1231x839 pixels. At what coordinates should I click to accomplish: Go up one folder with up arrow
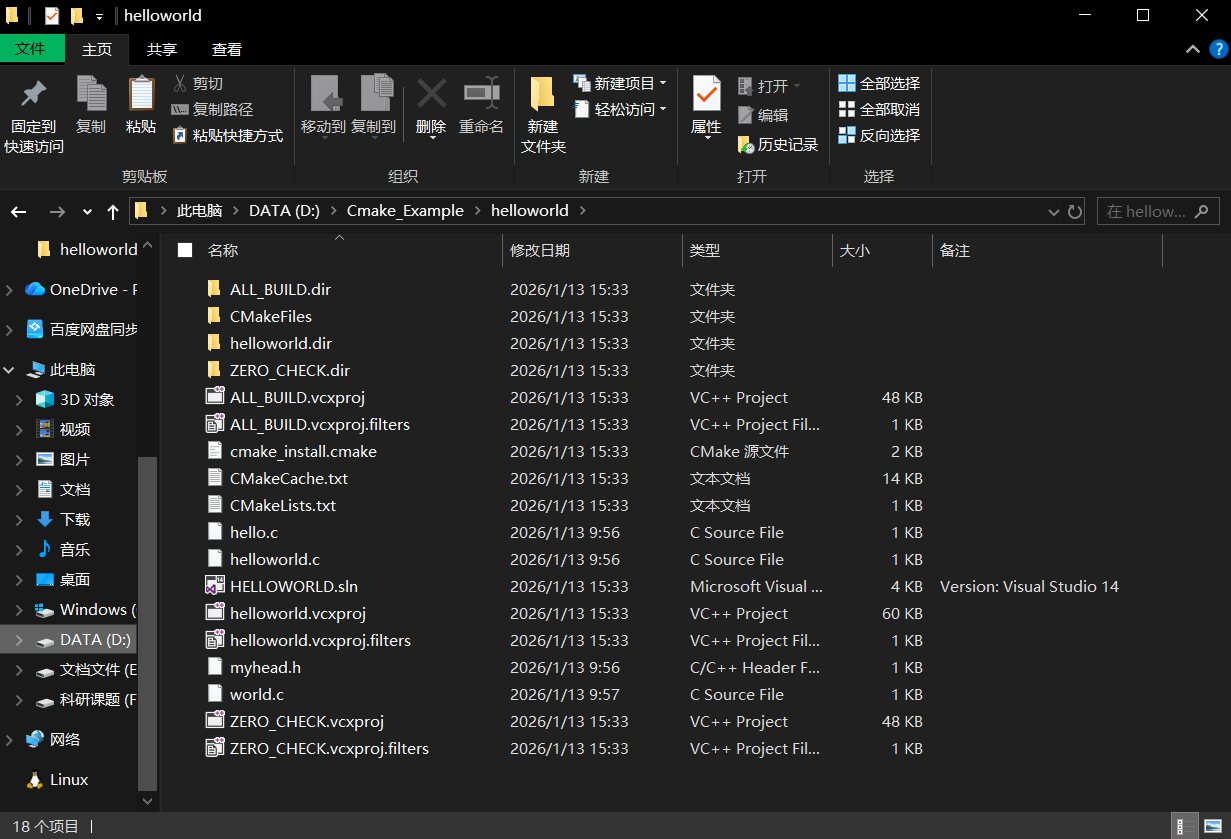(x=113, y=212)
